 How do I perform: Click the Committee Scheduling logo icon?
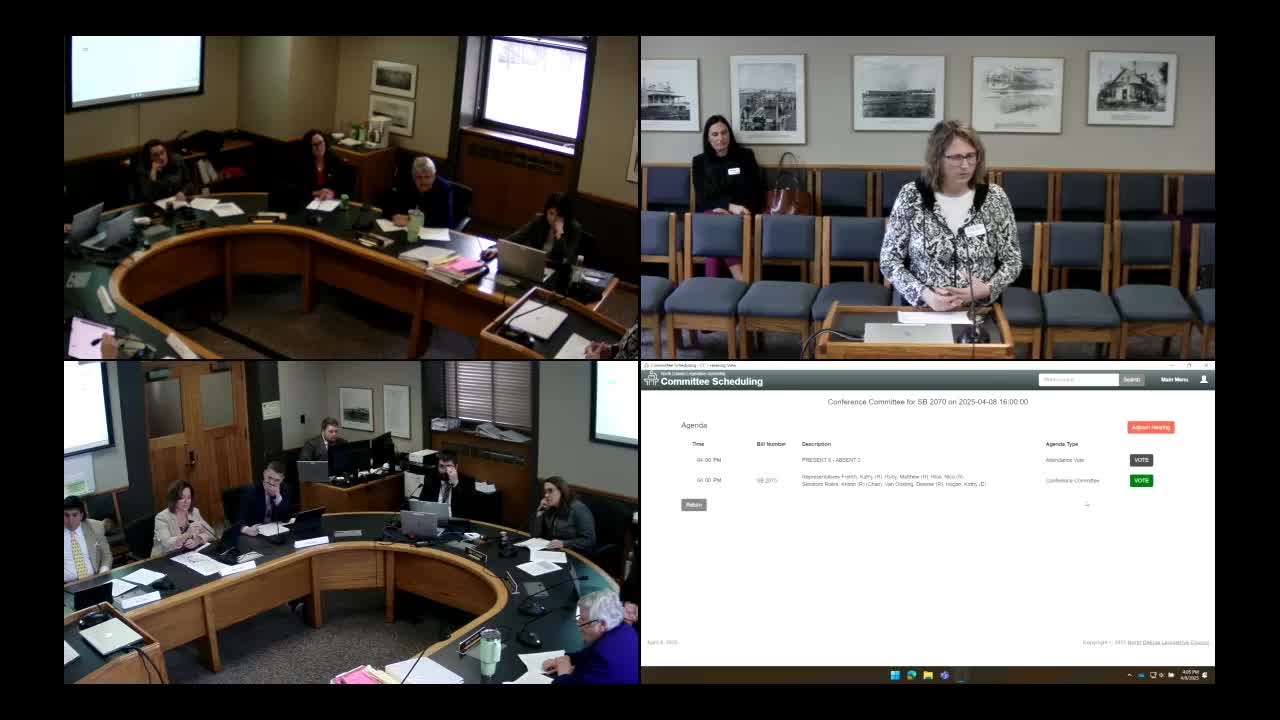(x=651, y=379)
